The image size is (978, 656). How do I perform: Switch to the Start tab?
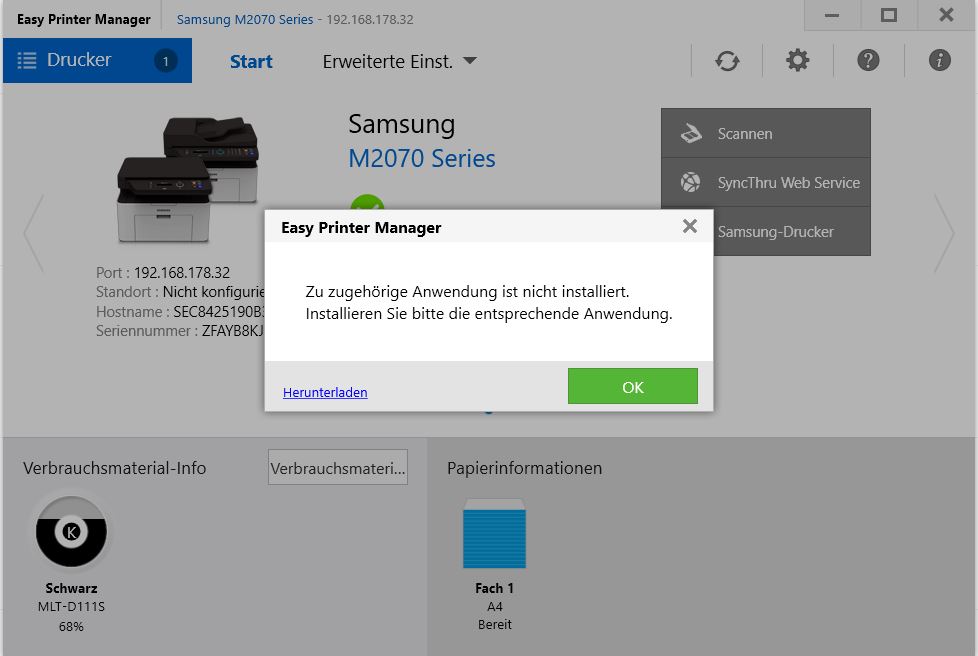click(x=251, y=61)
